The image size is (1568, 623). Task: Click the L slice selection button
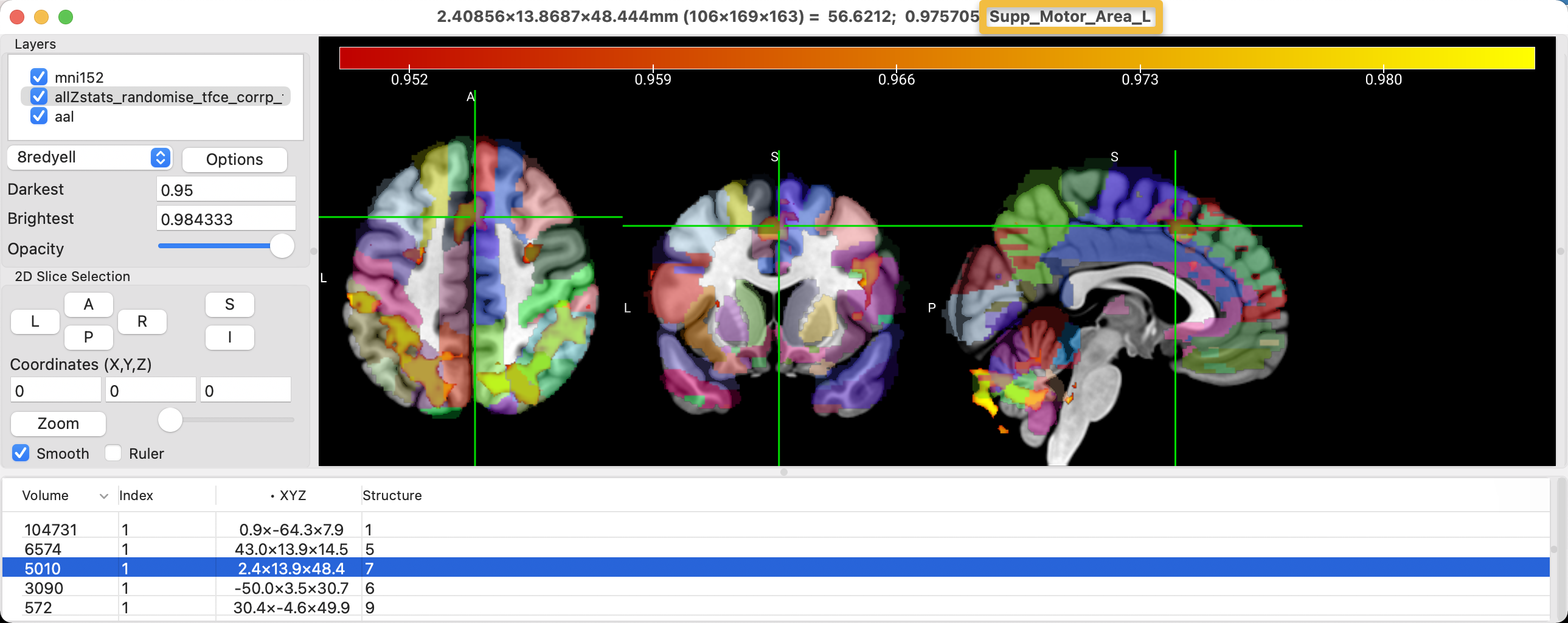point(35,322)
